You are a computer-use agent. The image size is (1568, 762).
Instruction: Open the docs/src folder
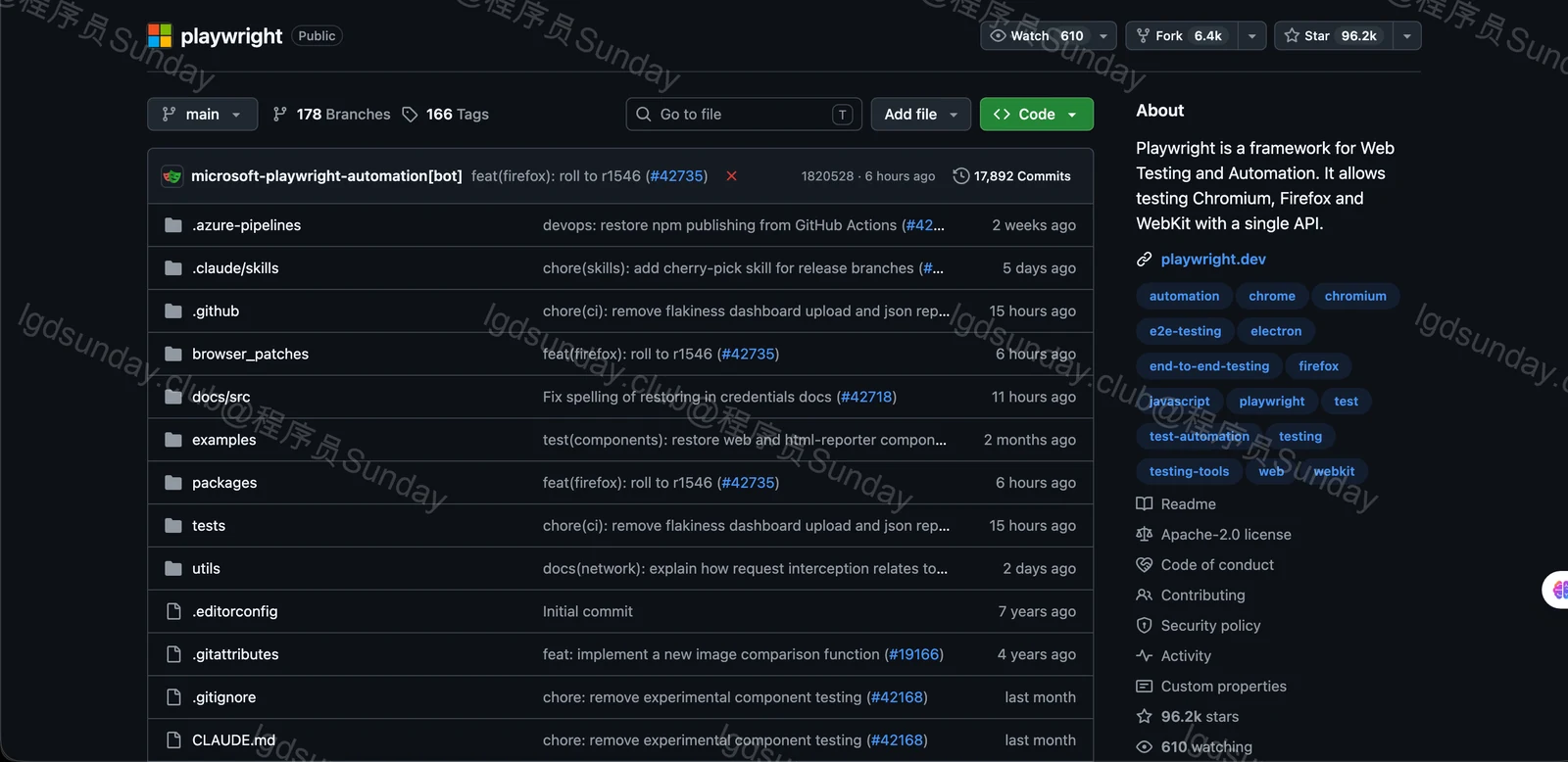point(221,398)
